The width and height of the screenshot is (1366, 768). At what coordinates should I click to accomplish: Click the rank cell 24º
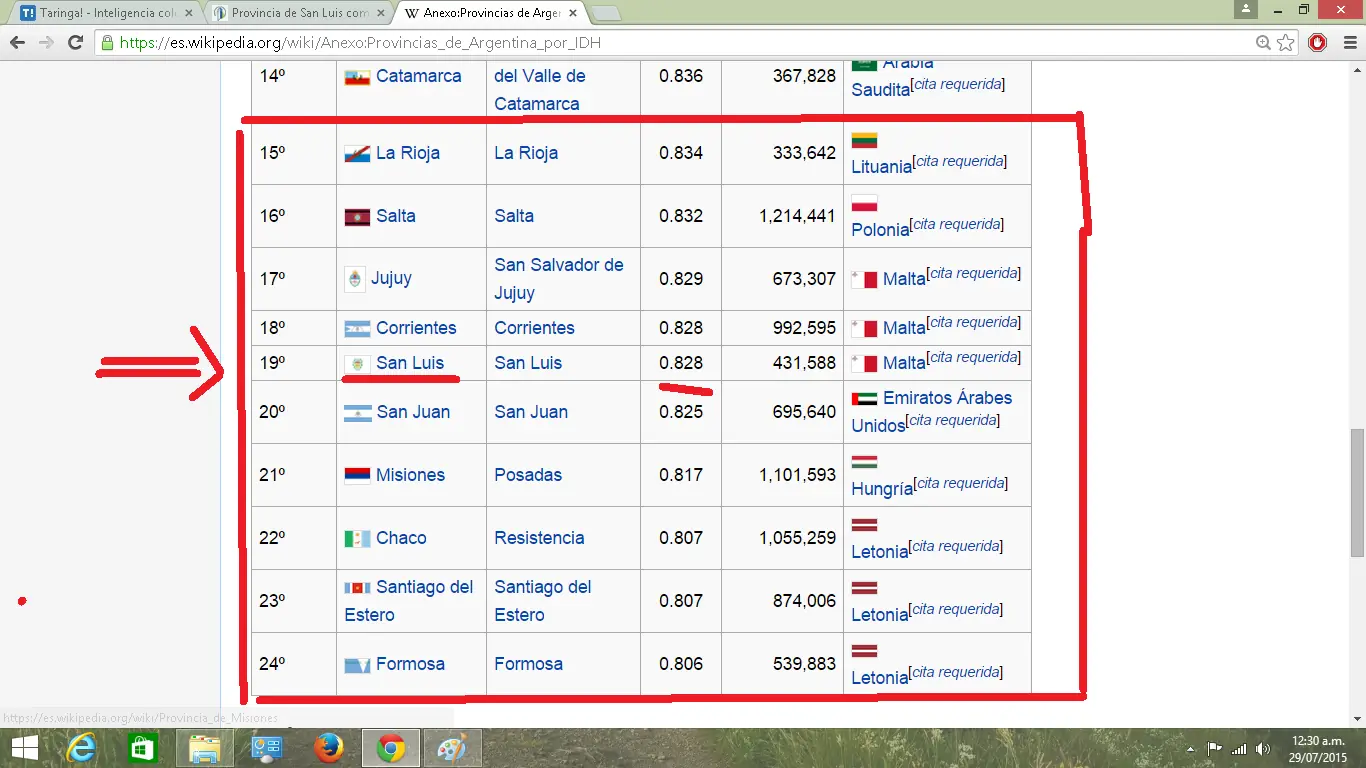(x=293, y=664)
